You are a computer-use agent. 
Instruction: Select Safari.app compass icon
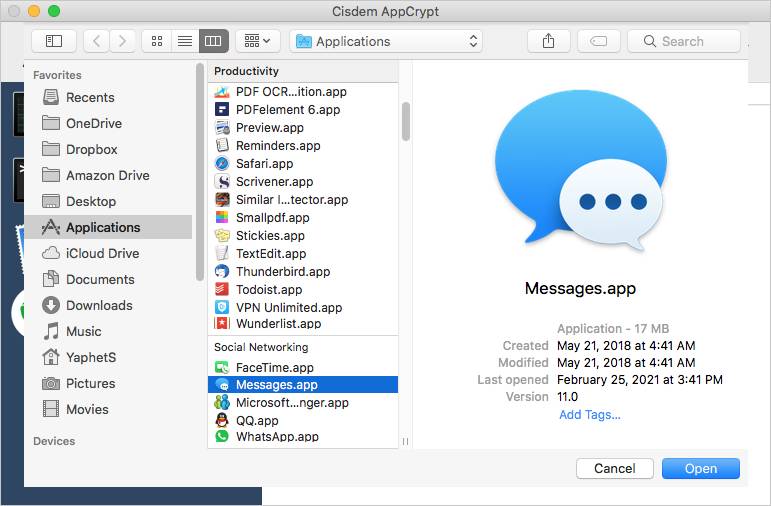pyautogui.click(x=222, y=163)
